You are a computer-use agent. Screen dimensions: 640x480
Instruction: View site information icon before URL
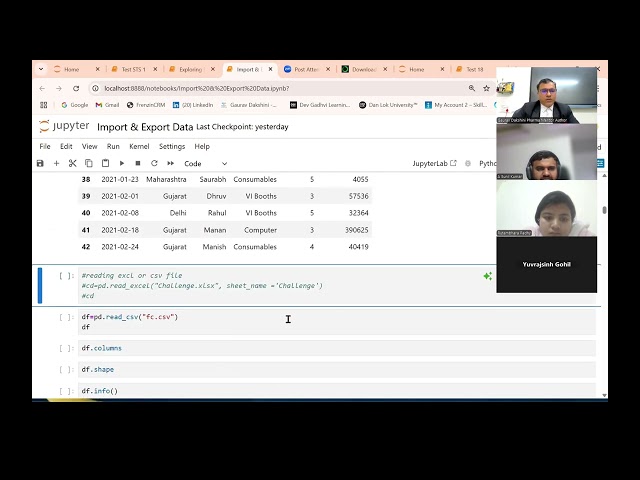96,88
